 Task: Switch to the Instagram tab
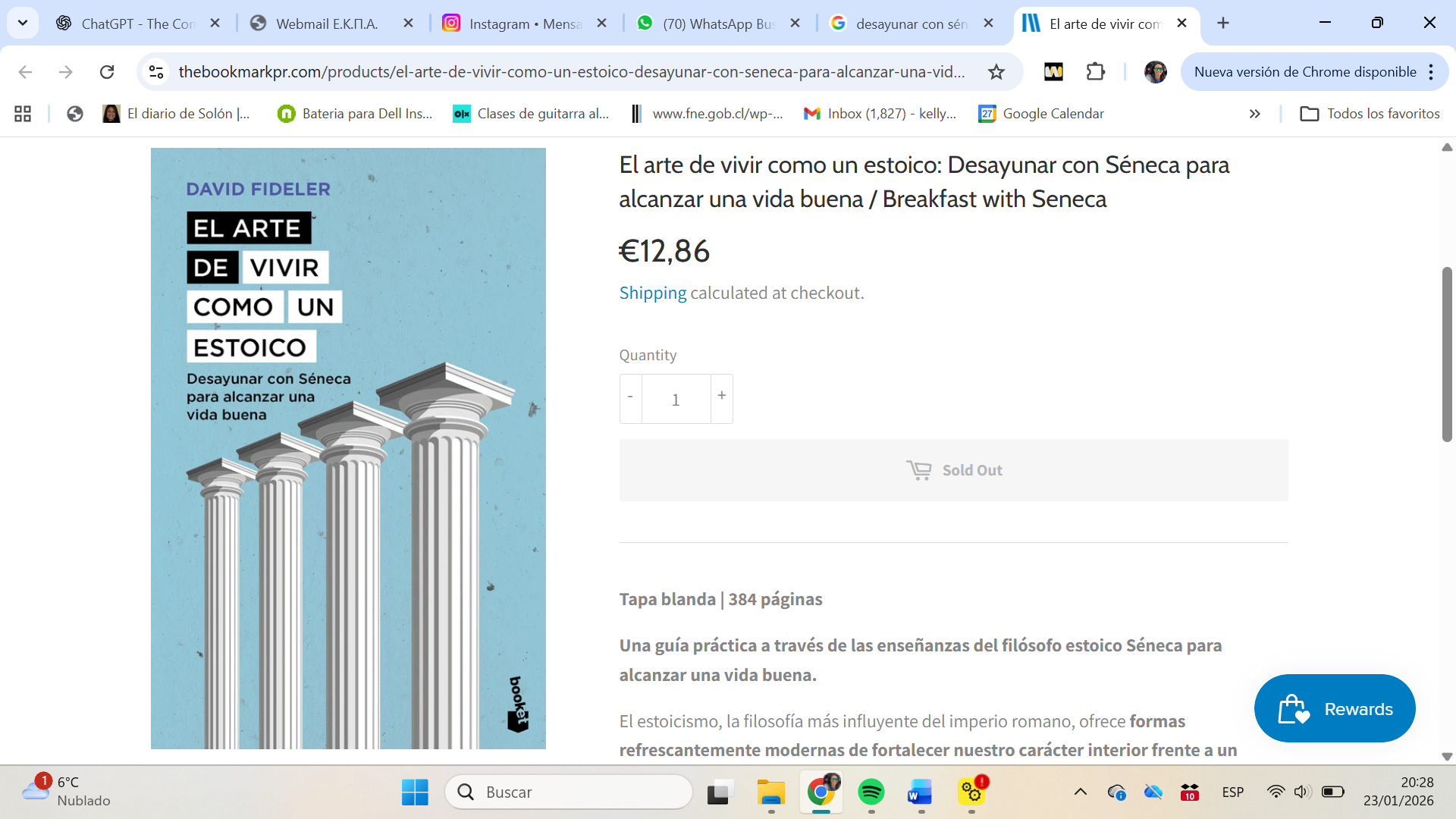(525, 24)
